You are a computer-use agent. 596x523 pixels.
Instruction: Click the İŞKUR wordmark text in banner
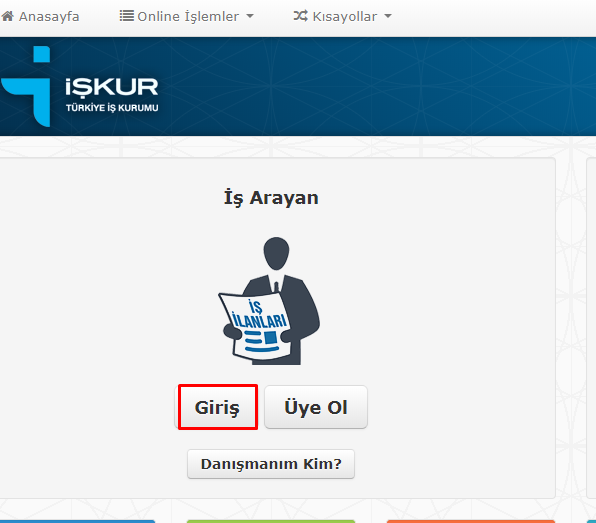pyautogui.click(x=112, y=87)
